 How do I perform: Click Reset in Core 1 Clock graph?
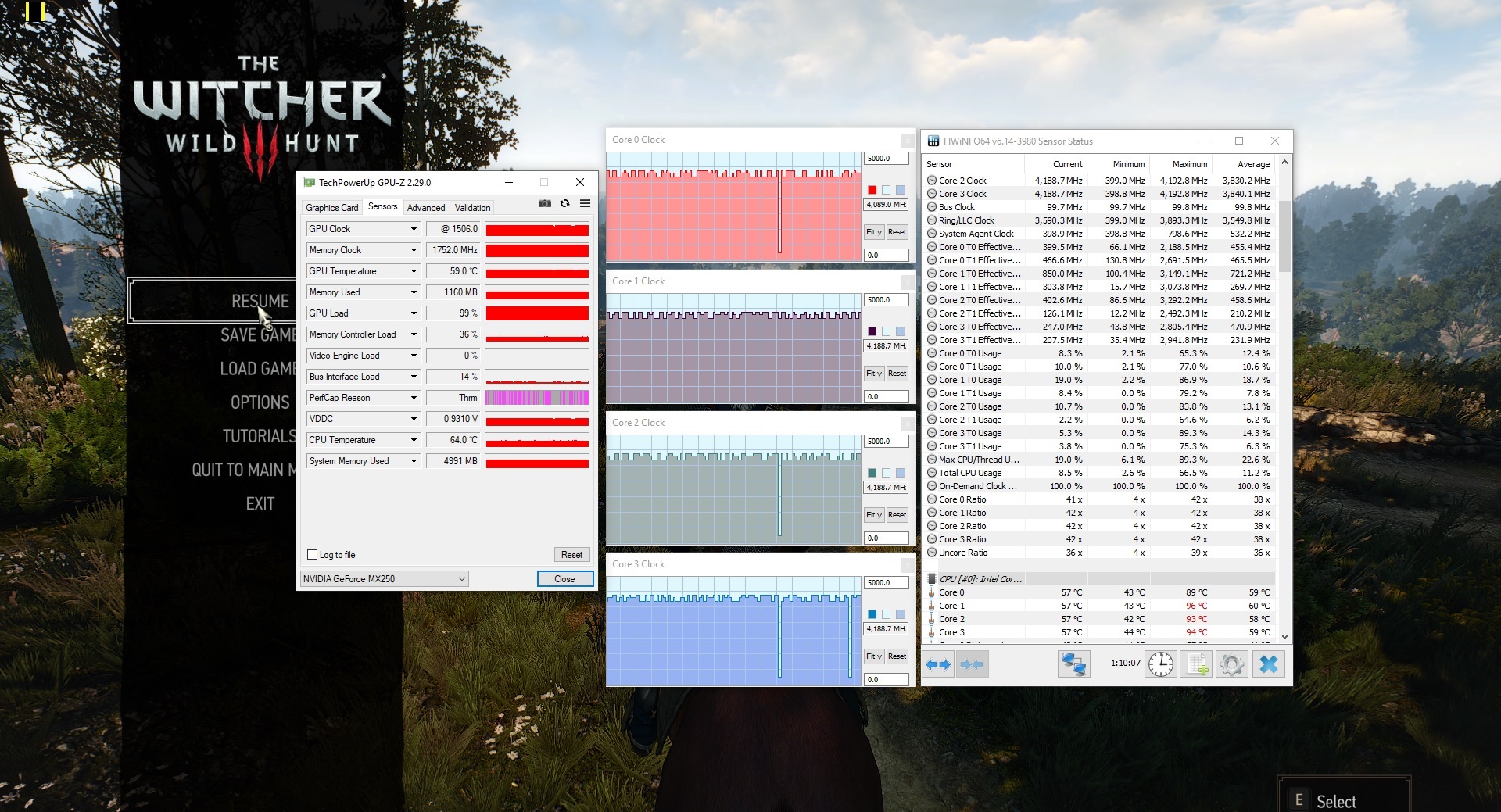point(897,374)
